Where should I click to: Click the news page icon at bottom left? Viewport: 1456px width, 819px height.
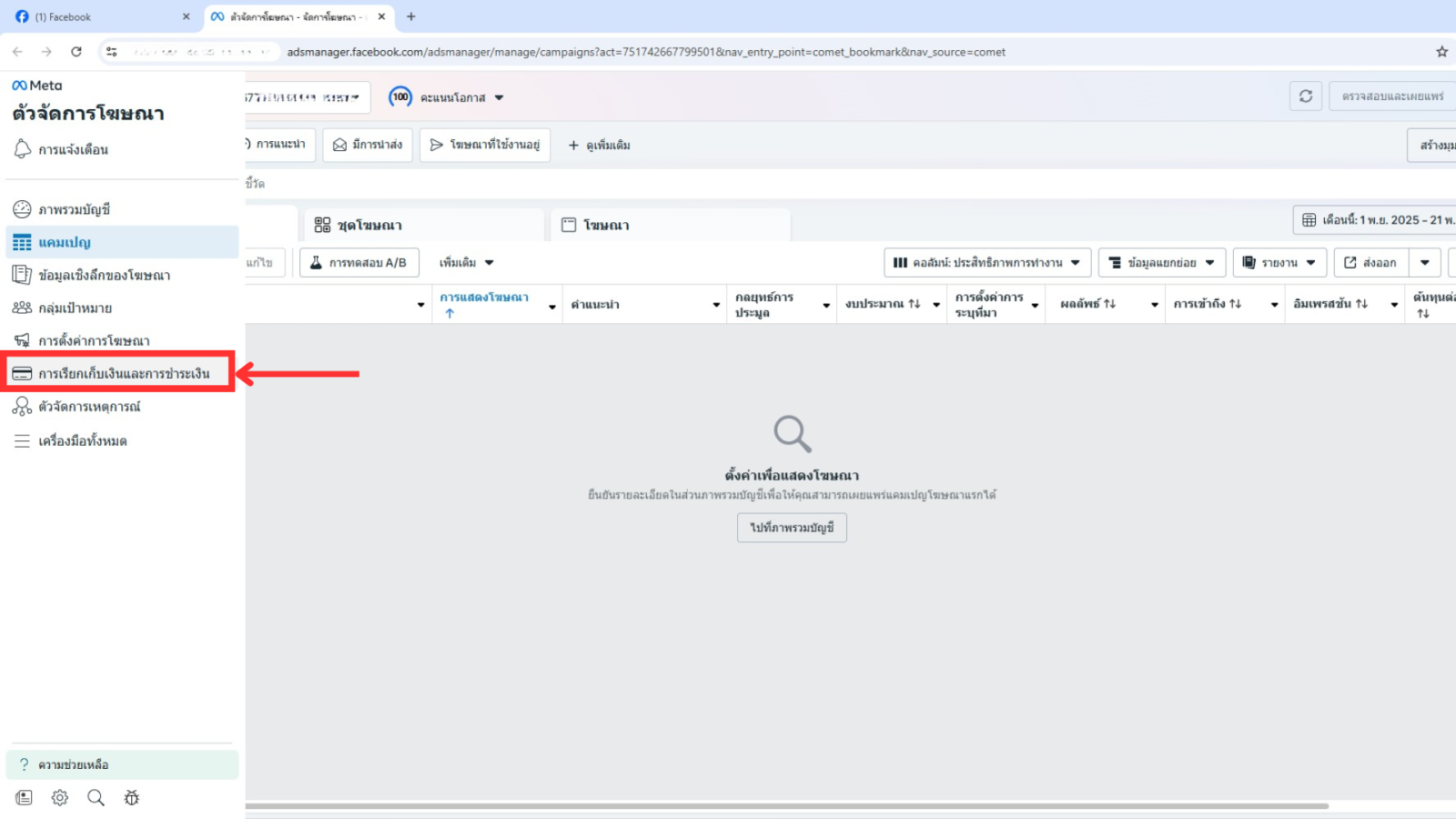(25, 798)
